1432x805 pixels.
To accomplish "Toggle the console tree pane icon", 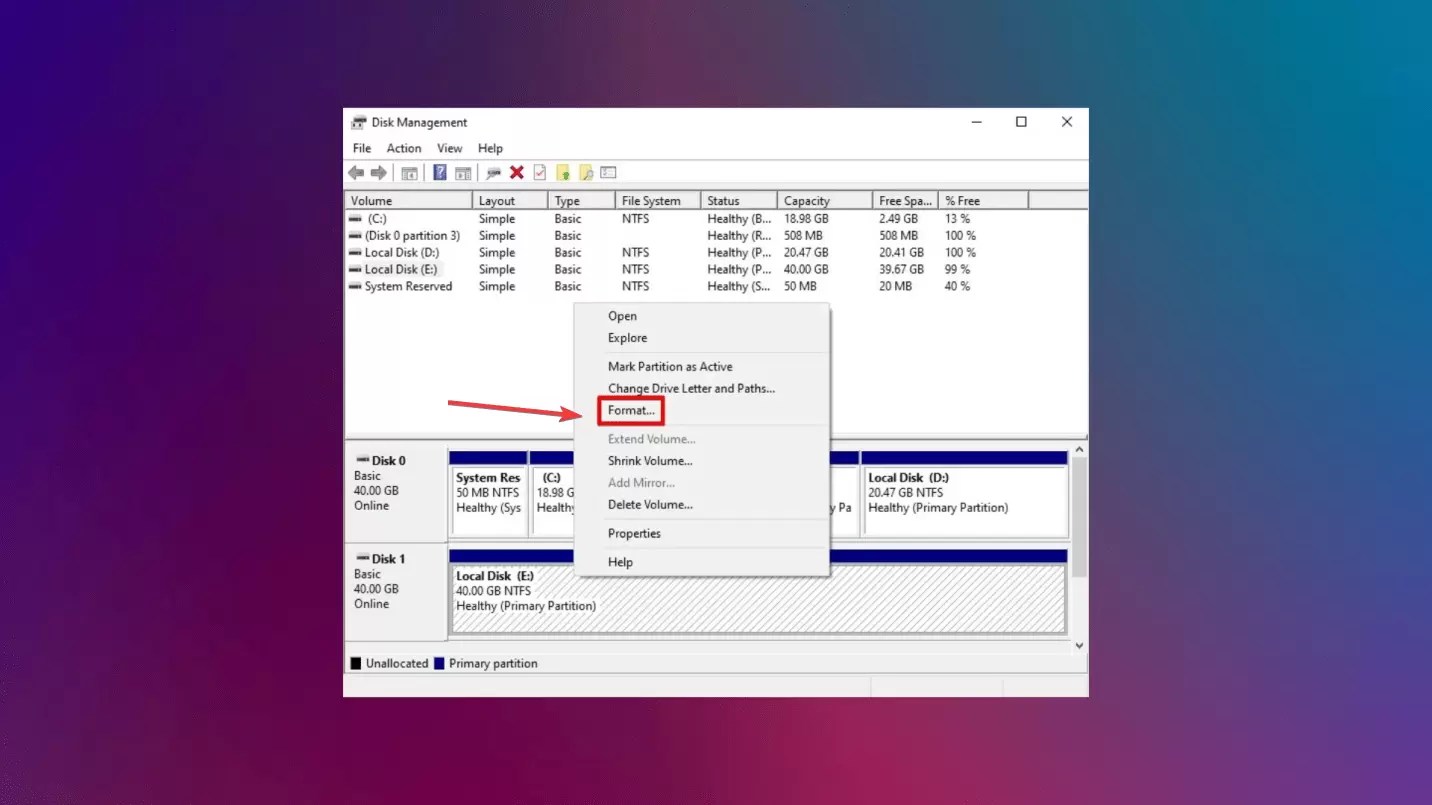I will [408, 172].
